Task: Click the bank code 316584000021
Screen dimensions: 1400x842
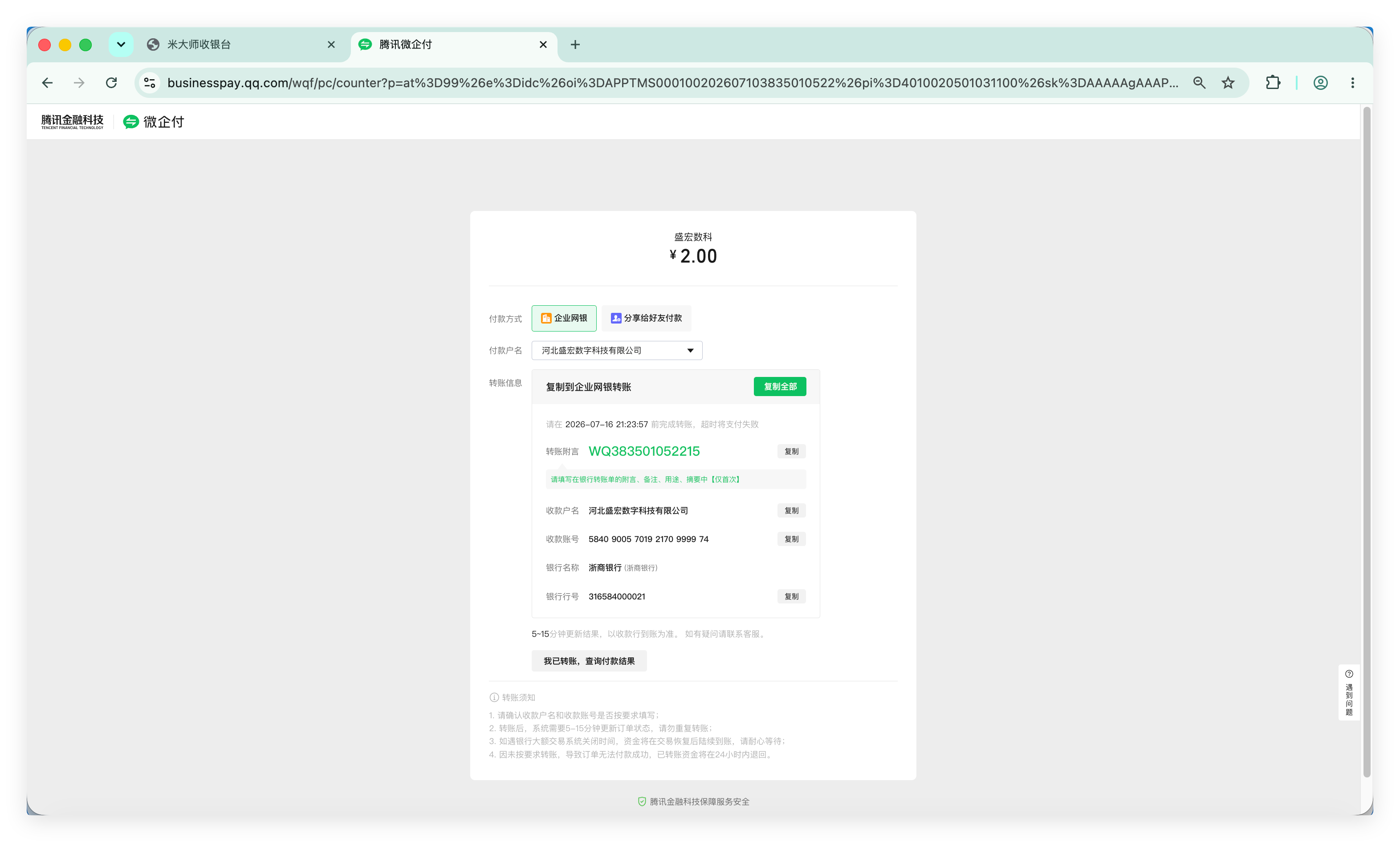Action: 617,596
